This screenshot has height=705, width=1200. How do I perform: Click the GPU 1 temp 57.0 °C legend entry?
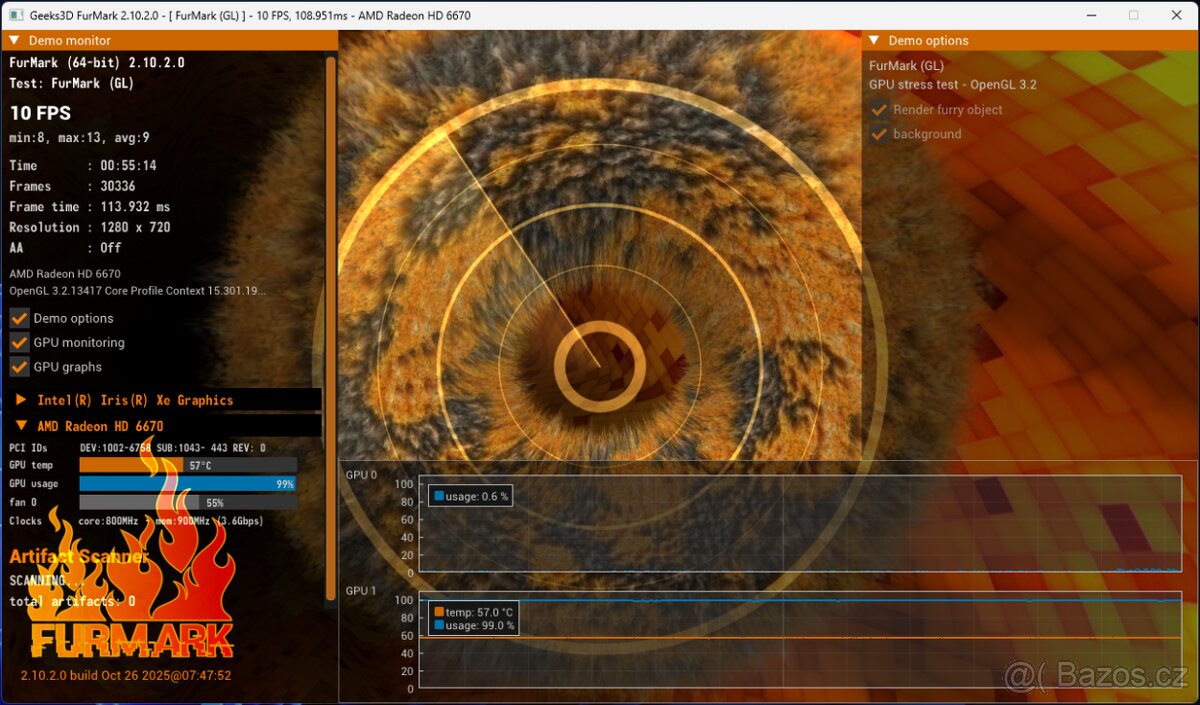tap(474, 612)
